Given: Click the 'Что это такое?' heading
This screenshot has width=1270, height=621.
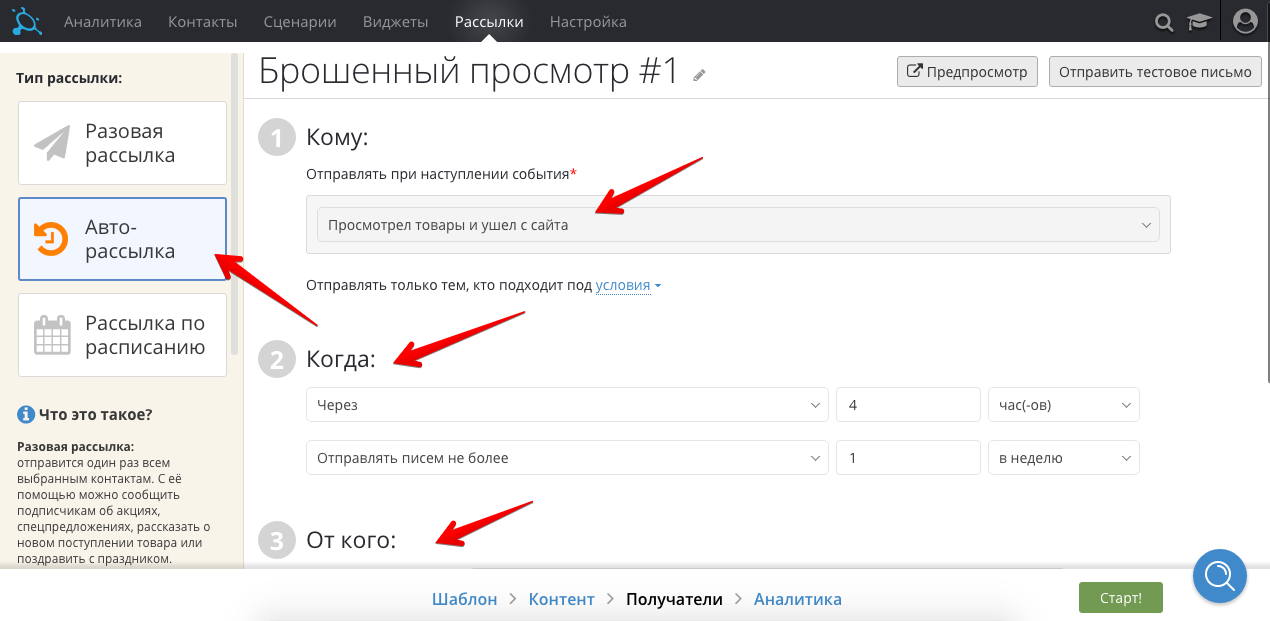Looking at the screenshot, I should pos(95,414).
